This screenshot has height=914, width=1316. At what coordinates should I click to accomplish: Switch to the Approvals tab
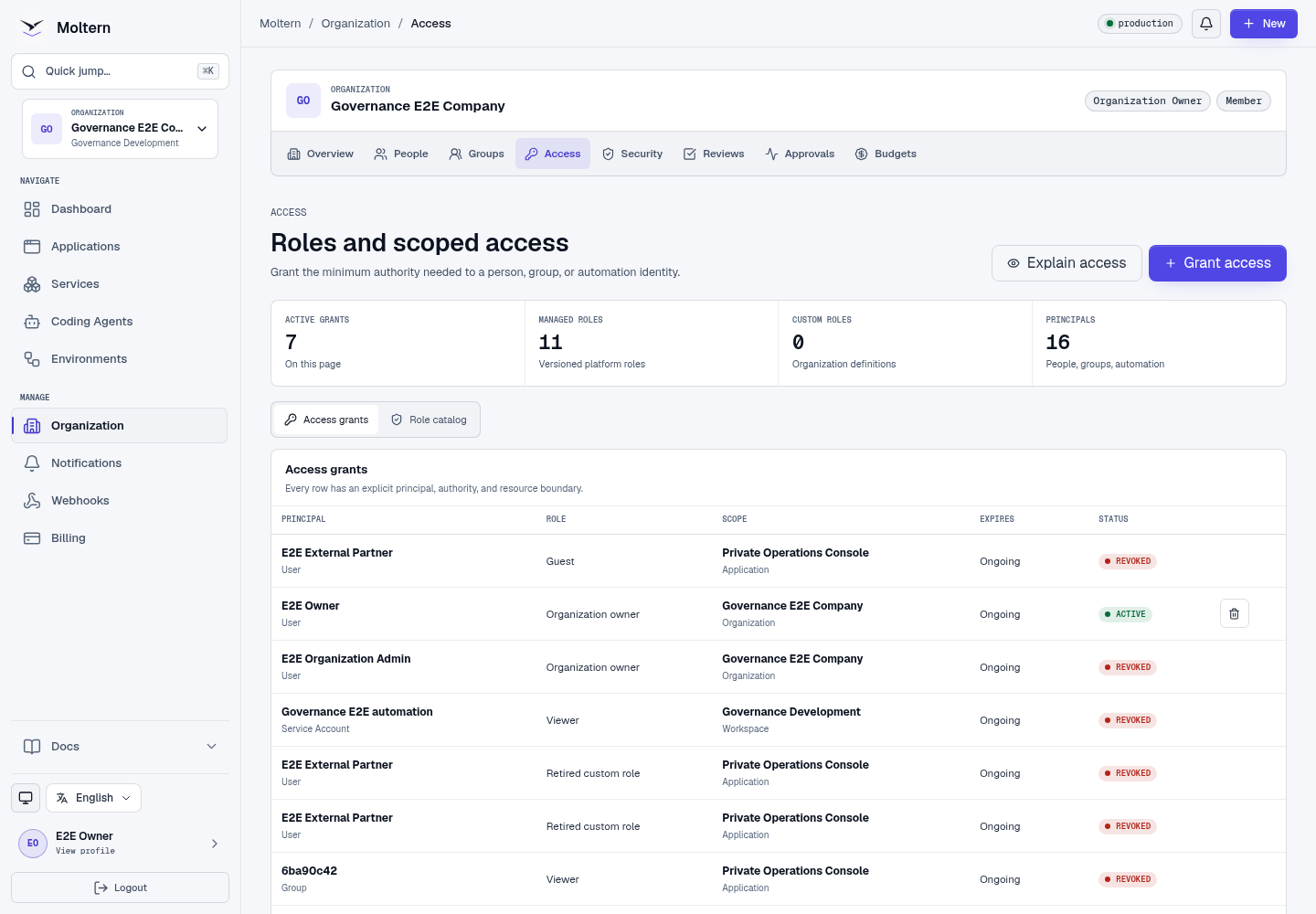coord(800,154)
